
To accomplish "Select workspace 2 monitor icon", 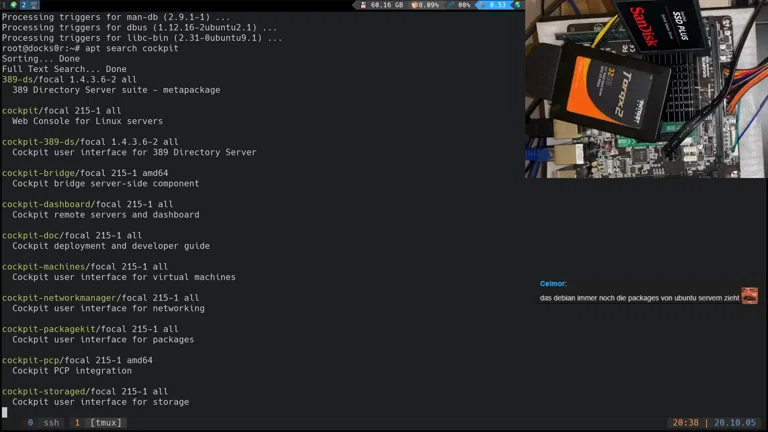I will click(x=34, y=5).
